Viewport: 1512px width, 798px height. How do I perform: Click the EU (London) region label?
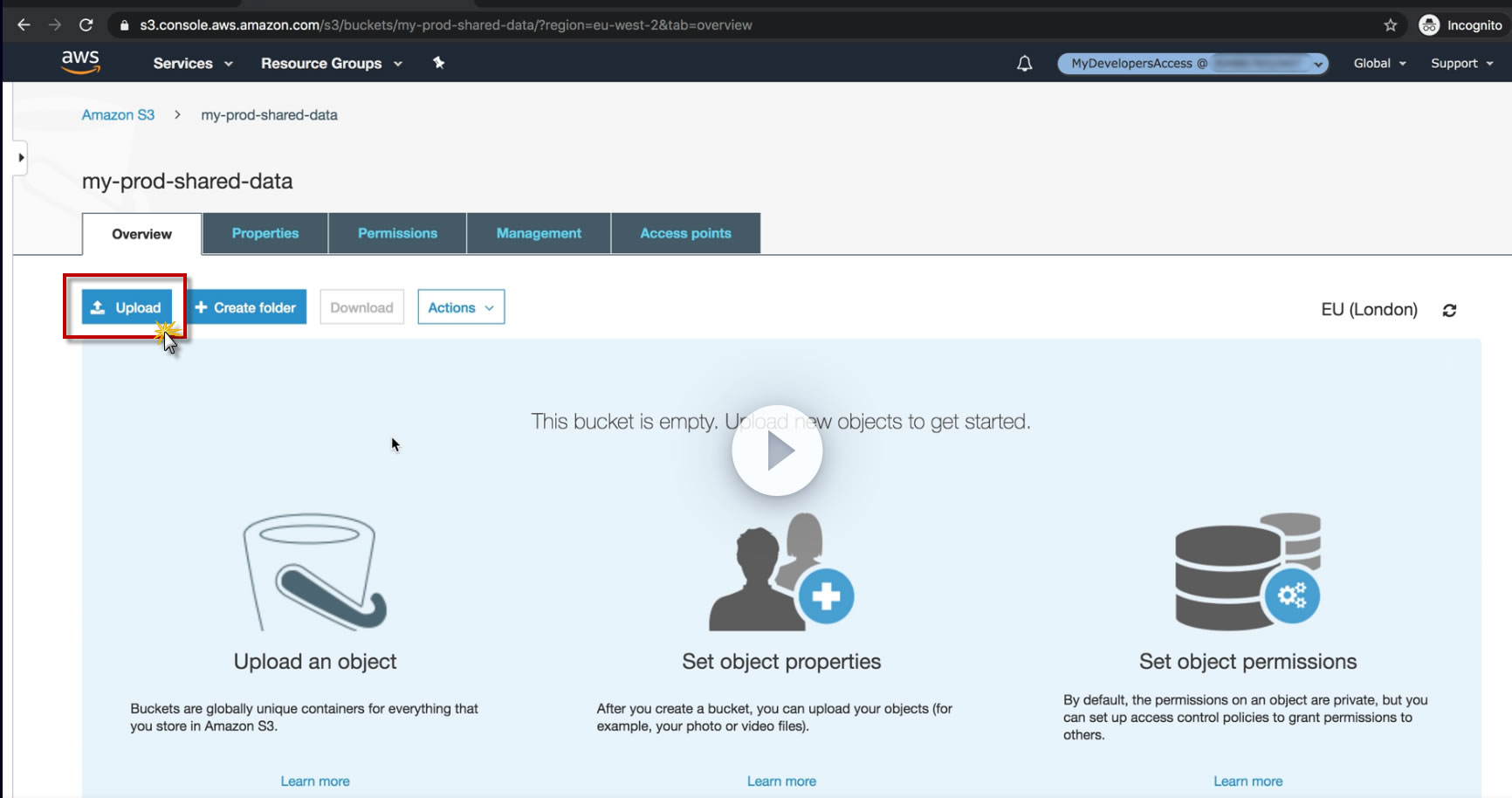pos(1369,310)
